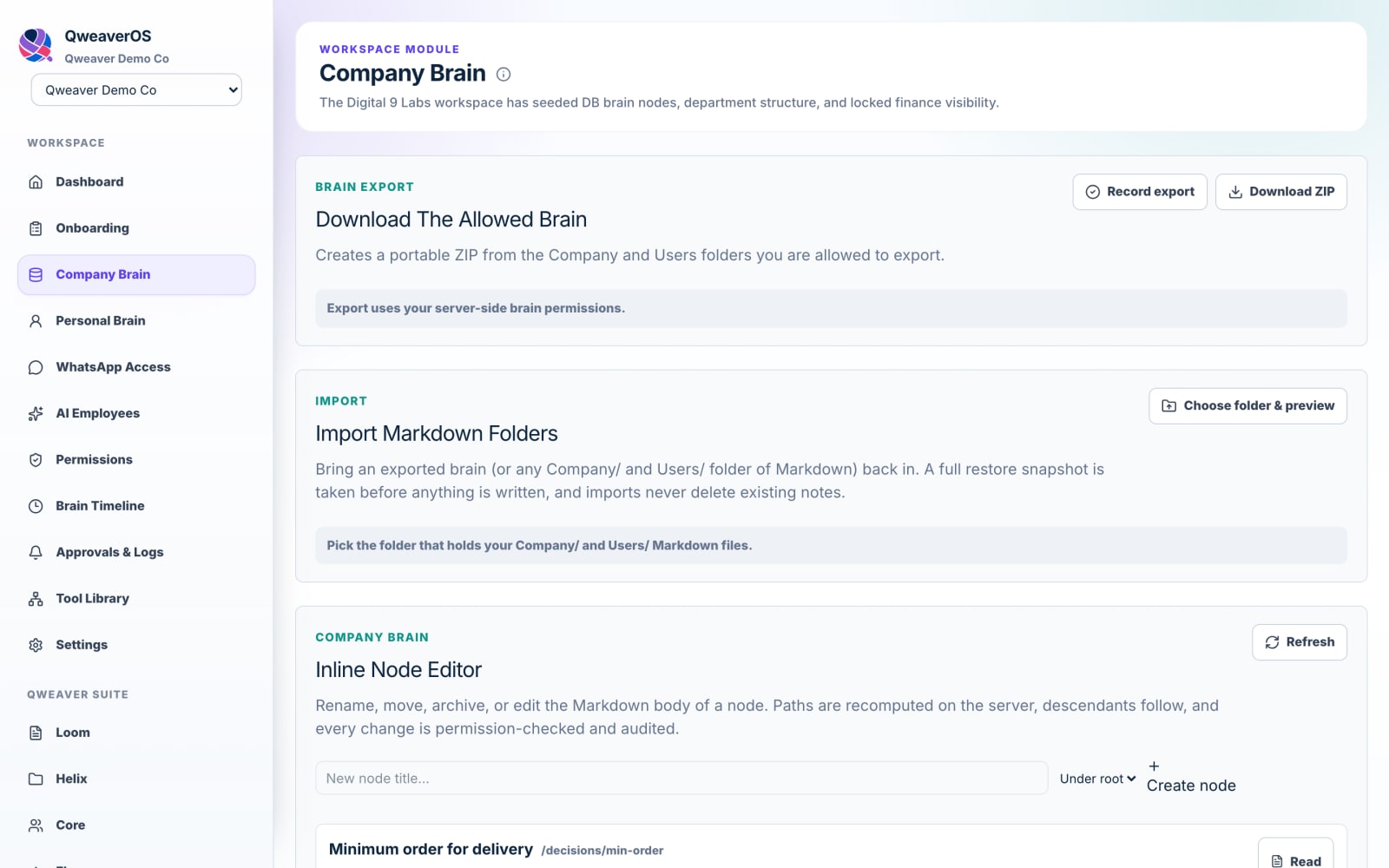Go to Onboarding in the sidebar
Screen dimensions: 1389x868
[136, 228]
